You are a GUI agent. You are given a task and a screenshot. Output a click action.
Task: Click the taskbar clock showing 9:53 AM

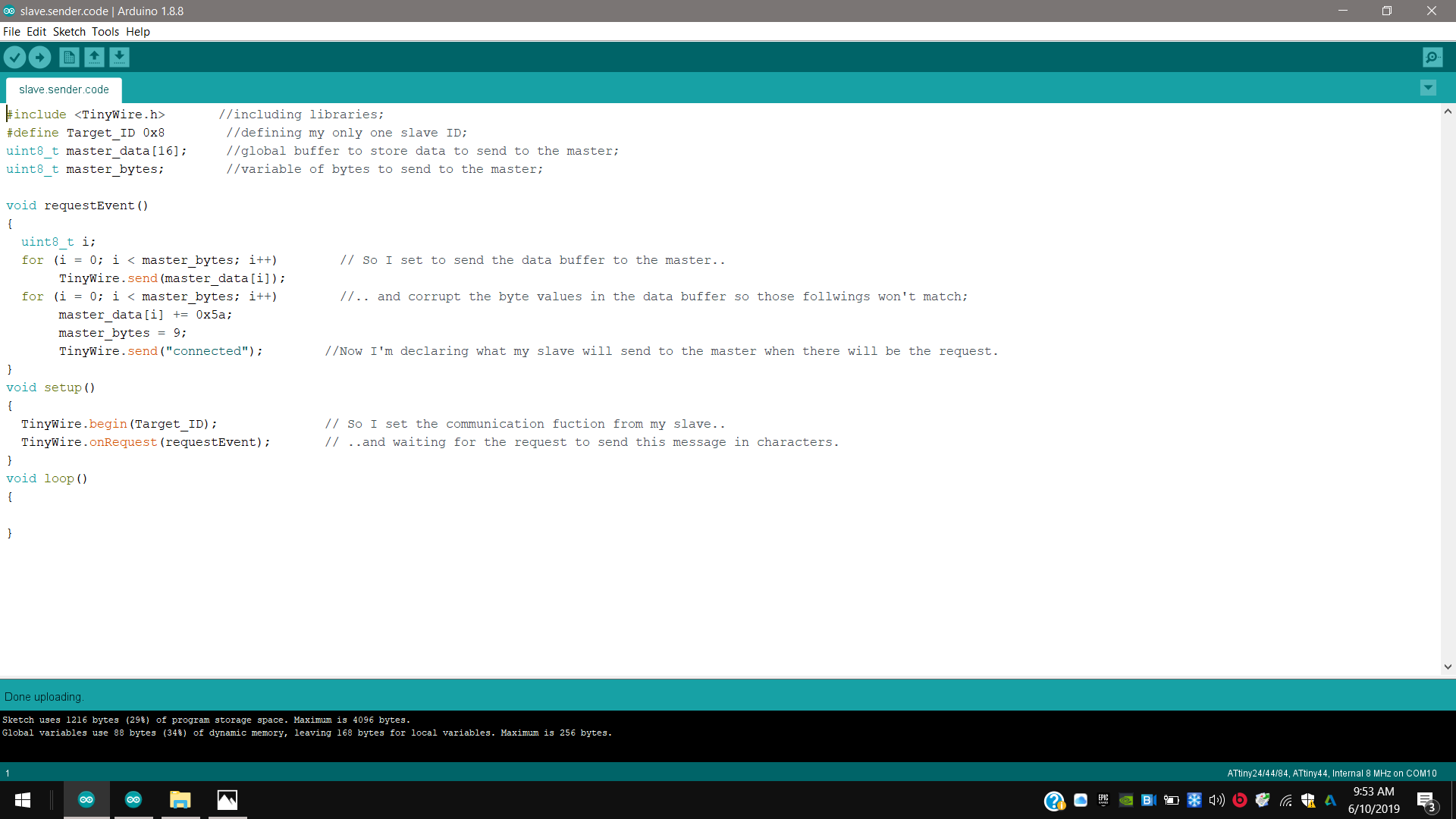[1373, 800]
